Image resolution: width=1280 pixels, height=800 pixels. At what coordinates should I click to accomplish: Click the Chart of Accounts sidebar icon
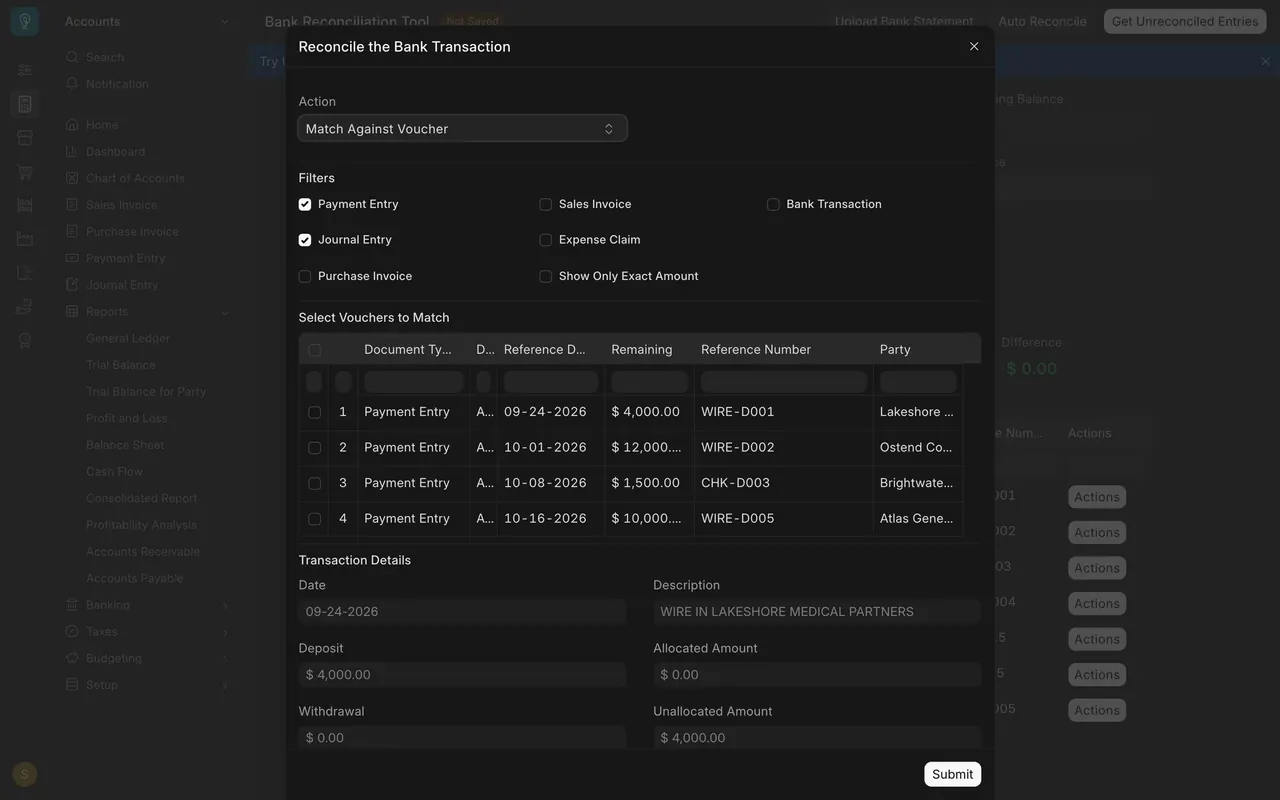point(72,178)
